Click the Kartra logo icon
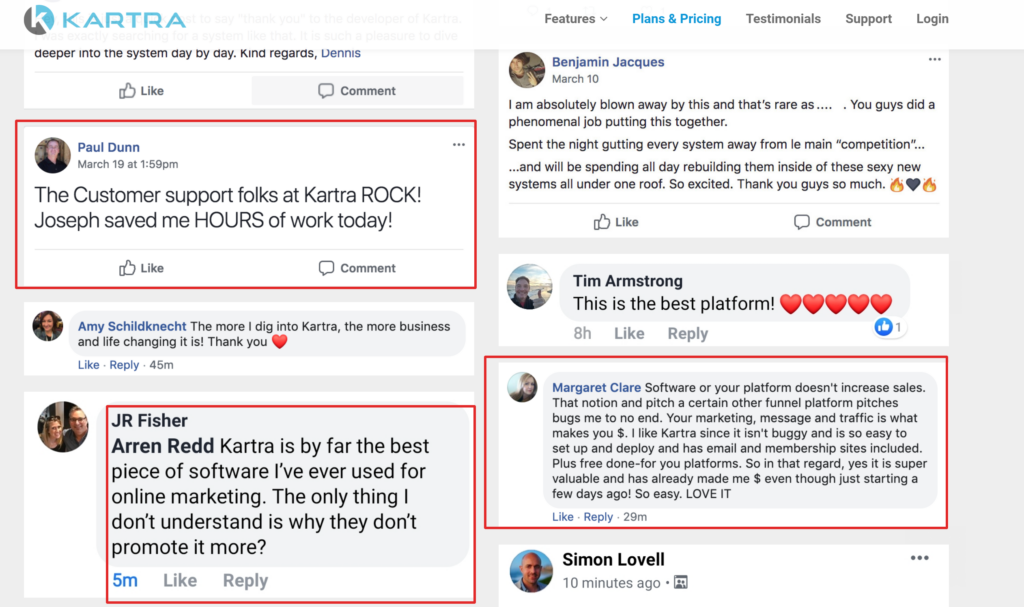1024x607 pixels. [x=39, y=19]
